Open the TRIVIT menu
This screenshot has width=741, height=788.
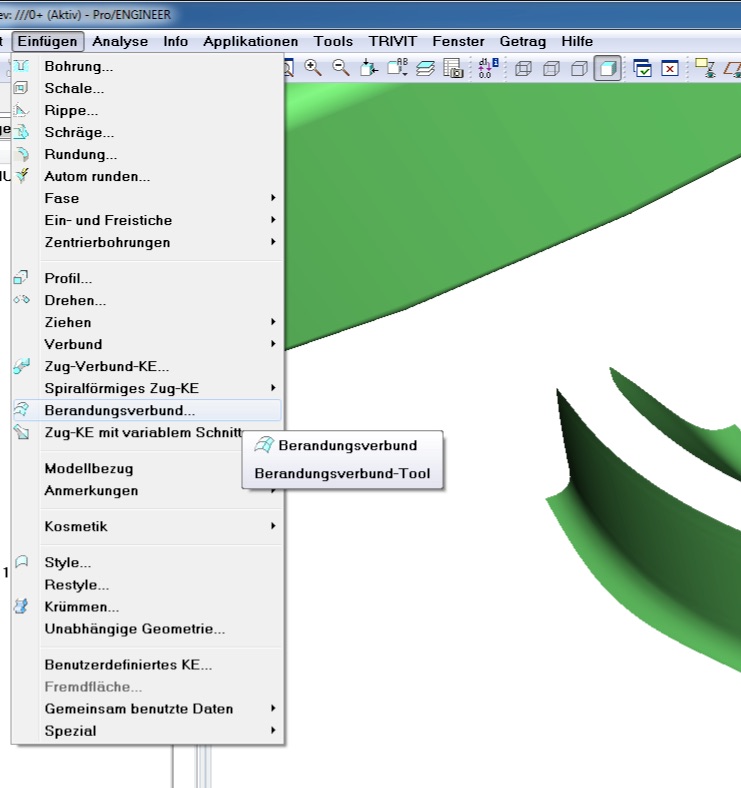point(393,41)
